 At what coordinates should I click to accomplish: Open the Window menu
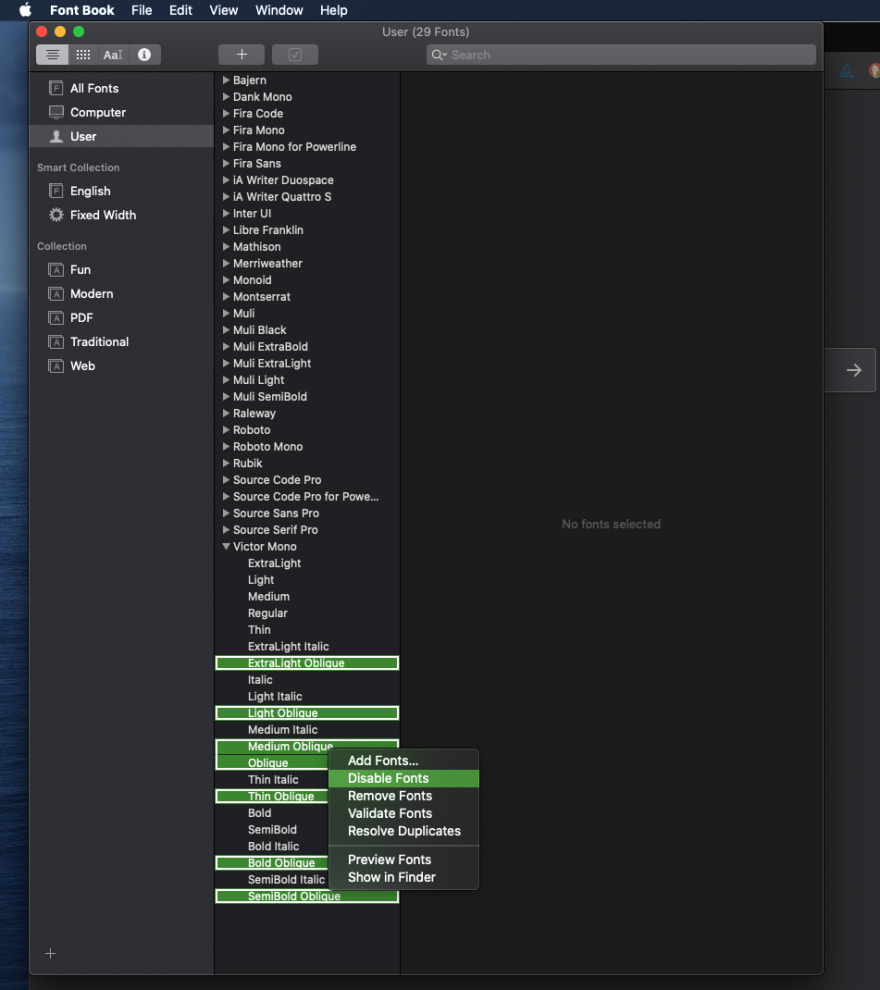279,10
